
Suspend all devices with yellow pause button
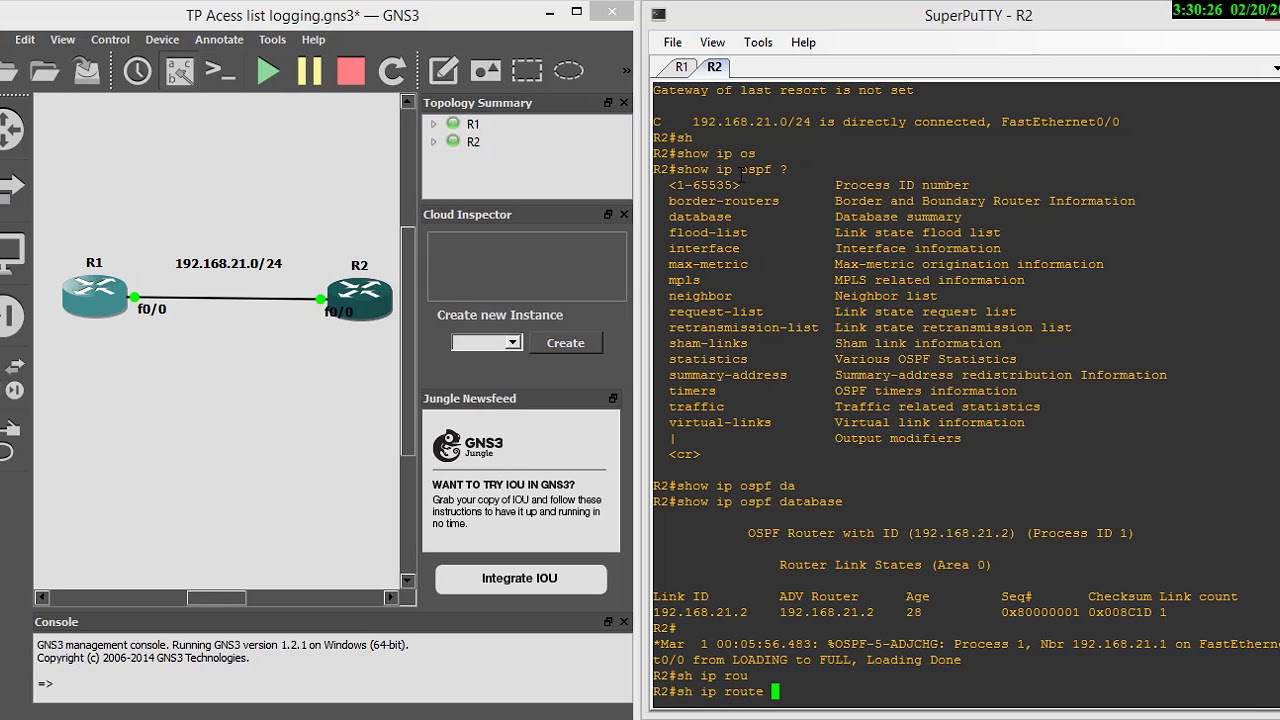pos(309,71)
